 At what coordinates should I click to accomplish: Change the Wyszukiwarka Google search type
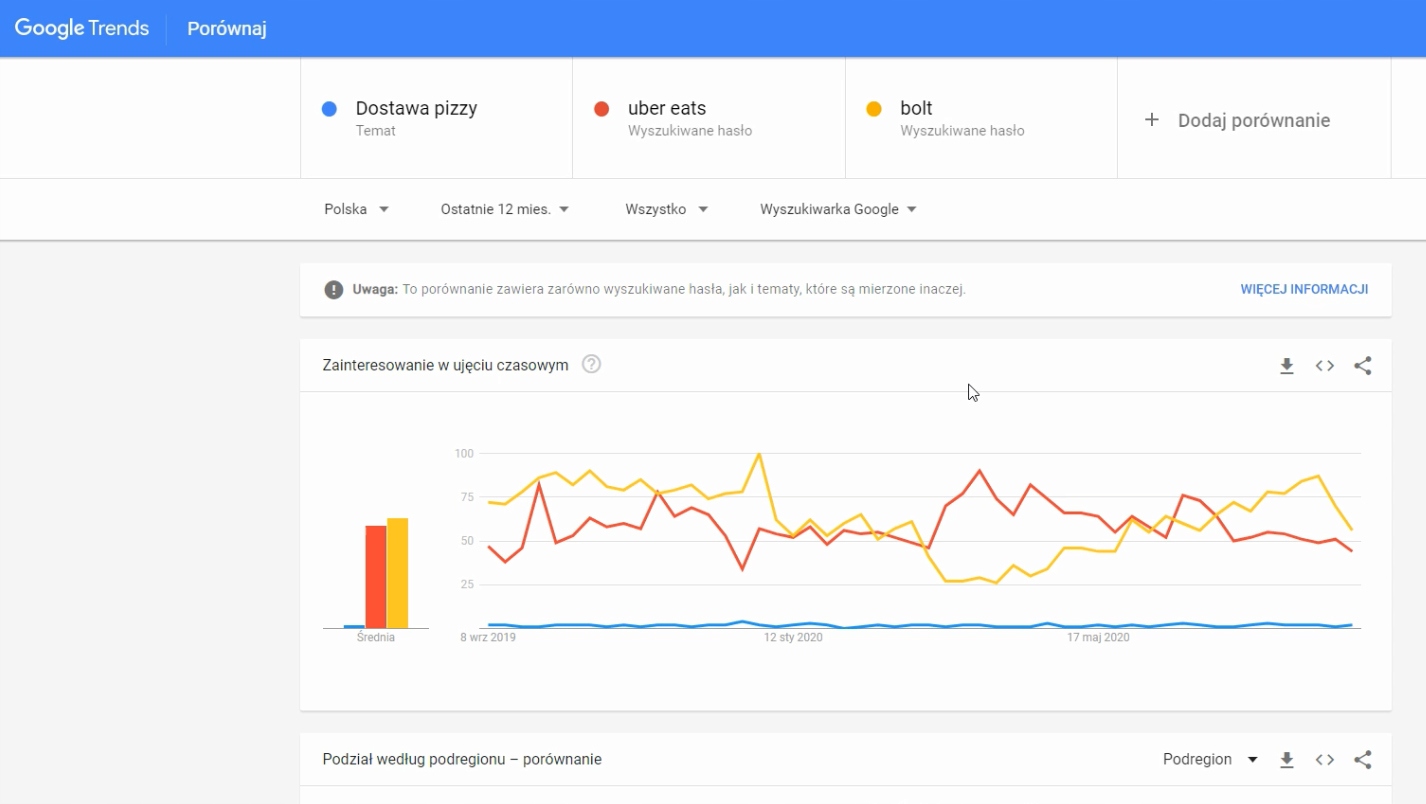tap(839, 209)
